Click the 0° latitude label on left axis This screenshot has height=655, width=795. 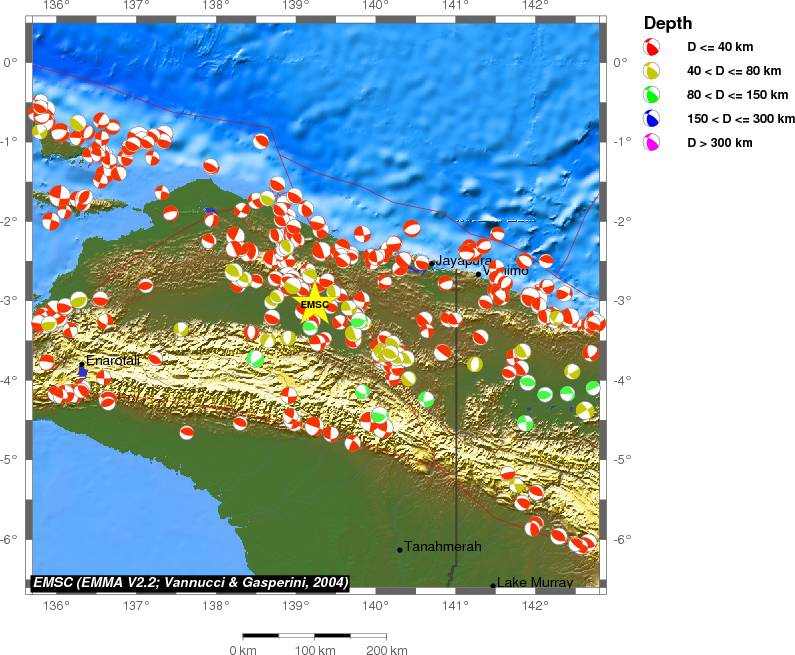click(x=11, y=62)
